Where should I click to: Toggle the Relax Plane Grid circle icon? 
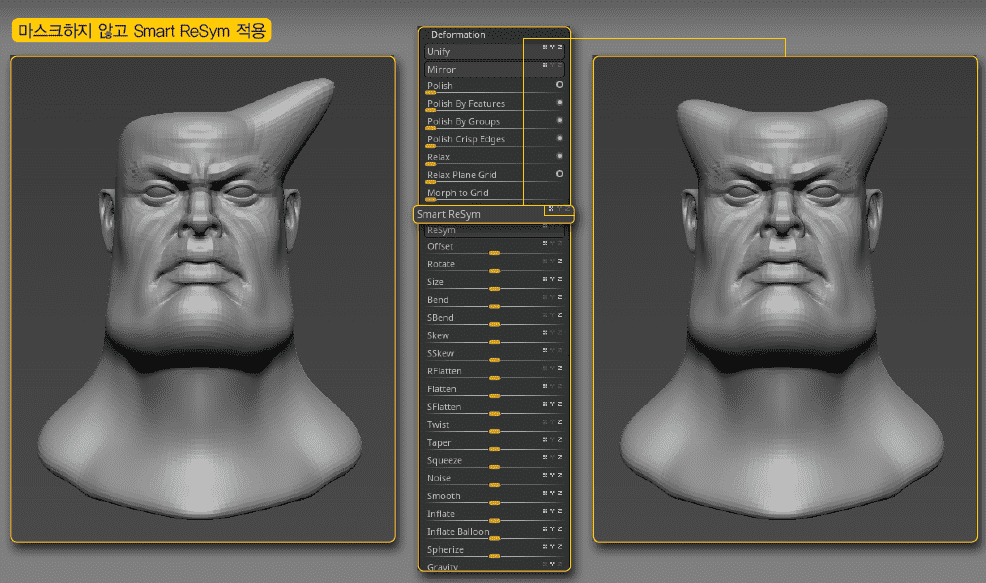[559, 174]
